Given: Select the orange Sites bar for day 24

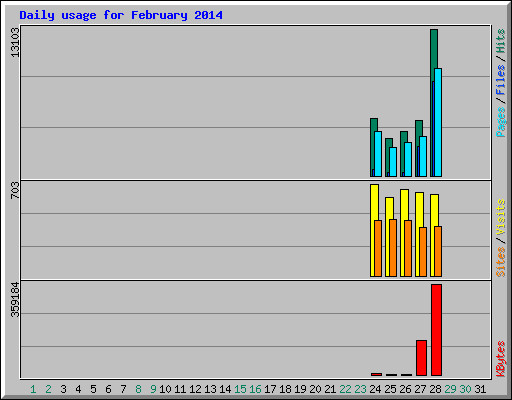Looking at the screenshot, I should [x=378, y=249].
